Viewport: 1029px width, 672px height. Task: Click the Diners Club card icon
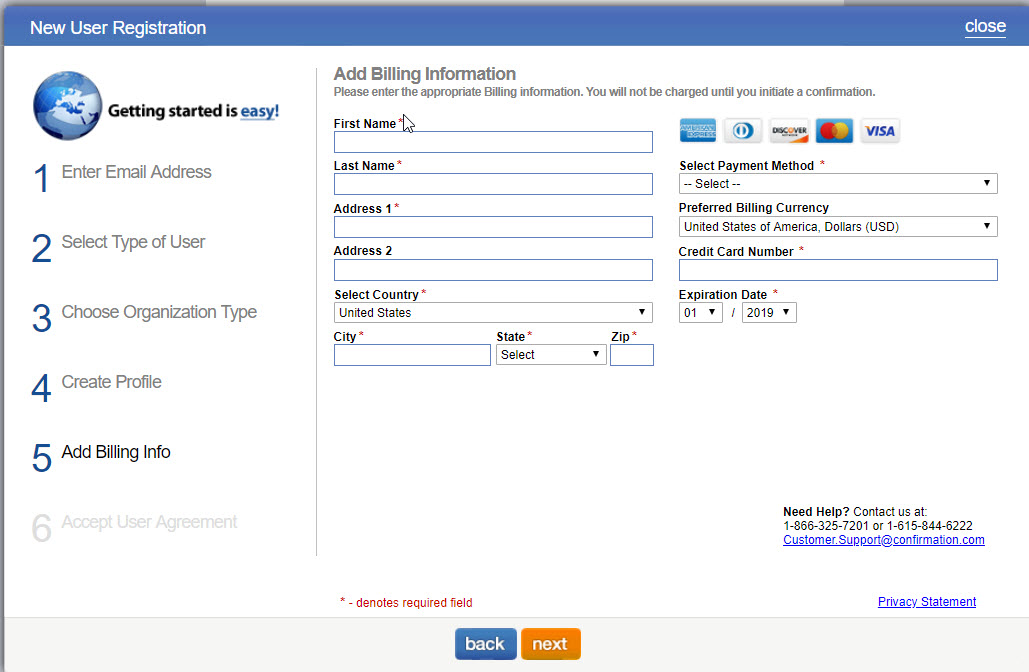click(742, 130)
